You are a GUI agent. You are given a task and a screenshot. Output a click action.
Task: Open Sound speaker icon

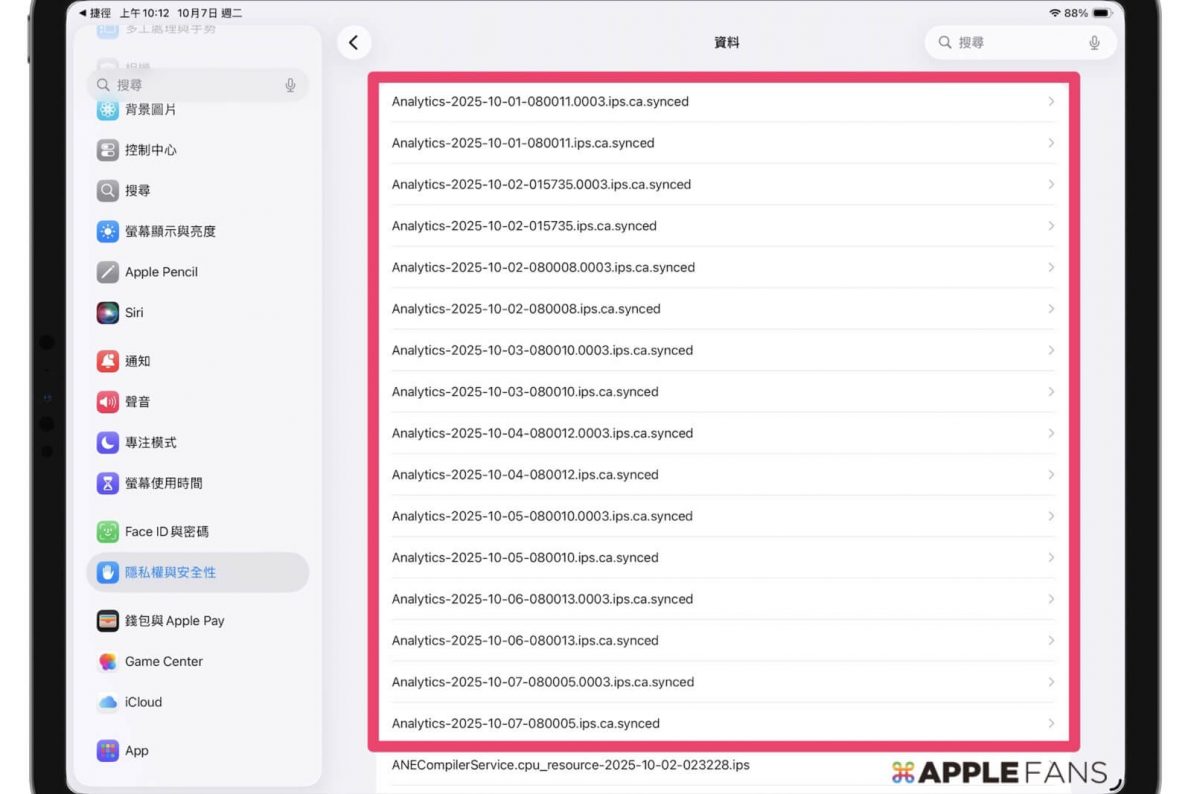point(108,402)
